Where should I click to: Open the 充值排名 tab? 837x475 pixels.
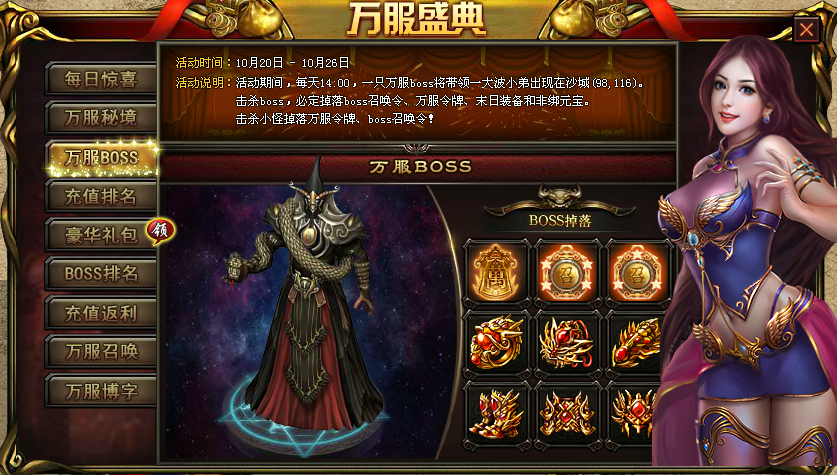101,196
